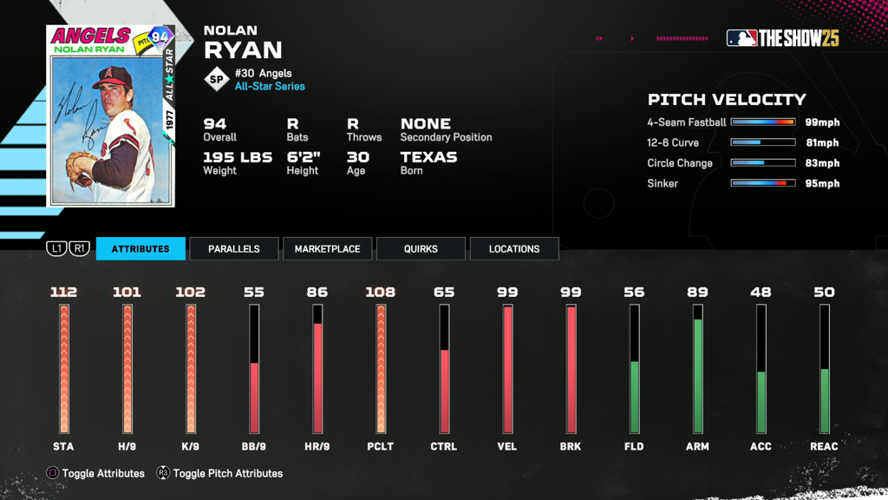Viewport: 888px width, 500px height.
Task: Click the STA attribute bar
Action: pos(64,369)
